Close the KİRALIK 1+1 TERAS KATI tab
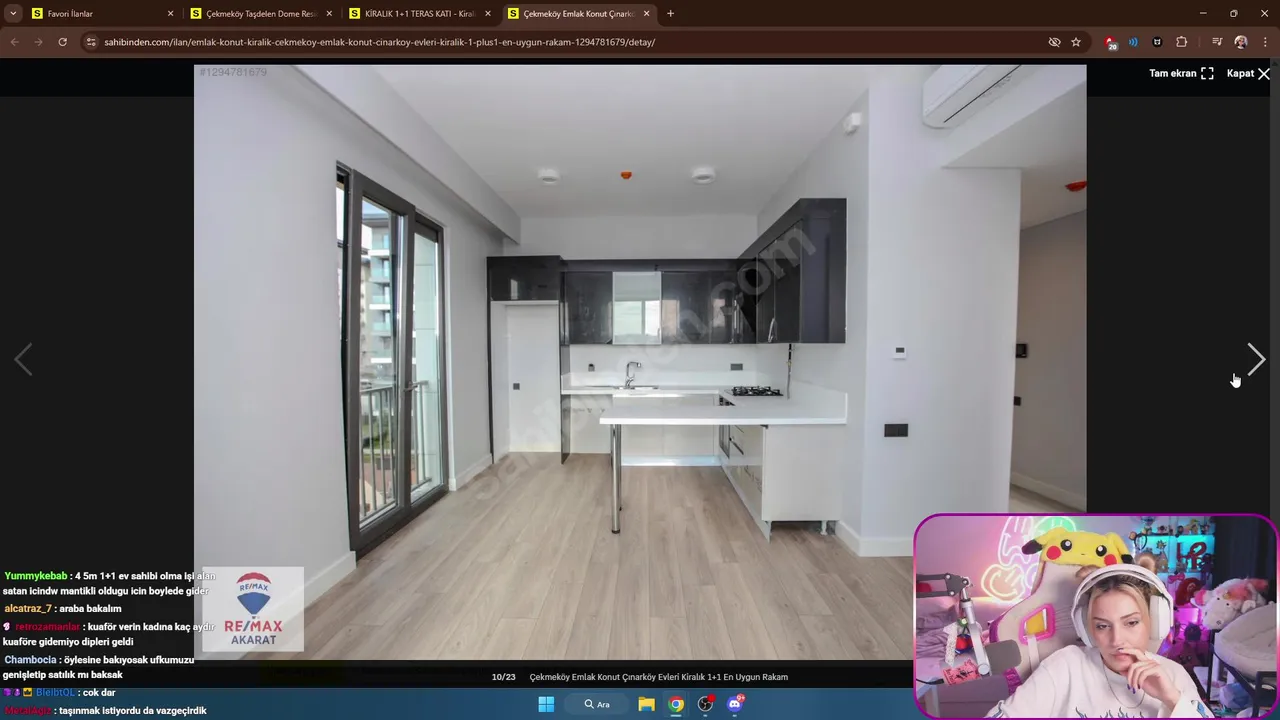The height and width of the screenshot is (720, 1280). pos(488,14)
